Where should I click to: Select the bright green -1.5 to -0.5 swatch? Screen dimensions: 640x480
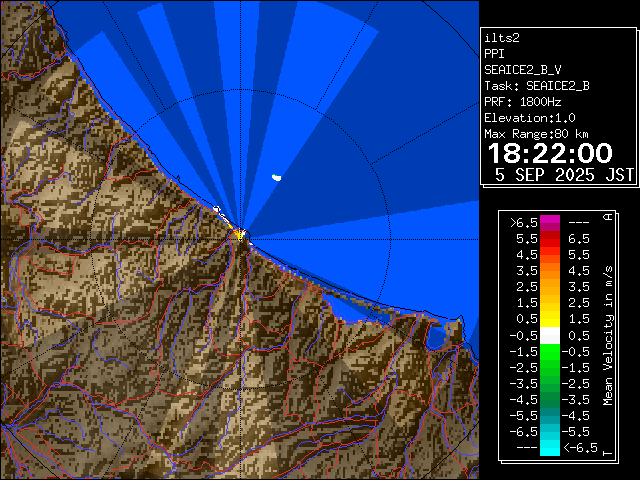[549, 351]
